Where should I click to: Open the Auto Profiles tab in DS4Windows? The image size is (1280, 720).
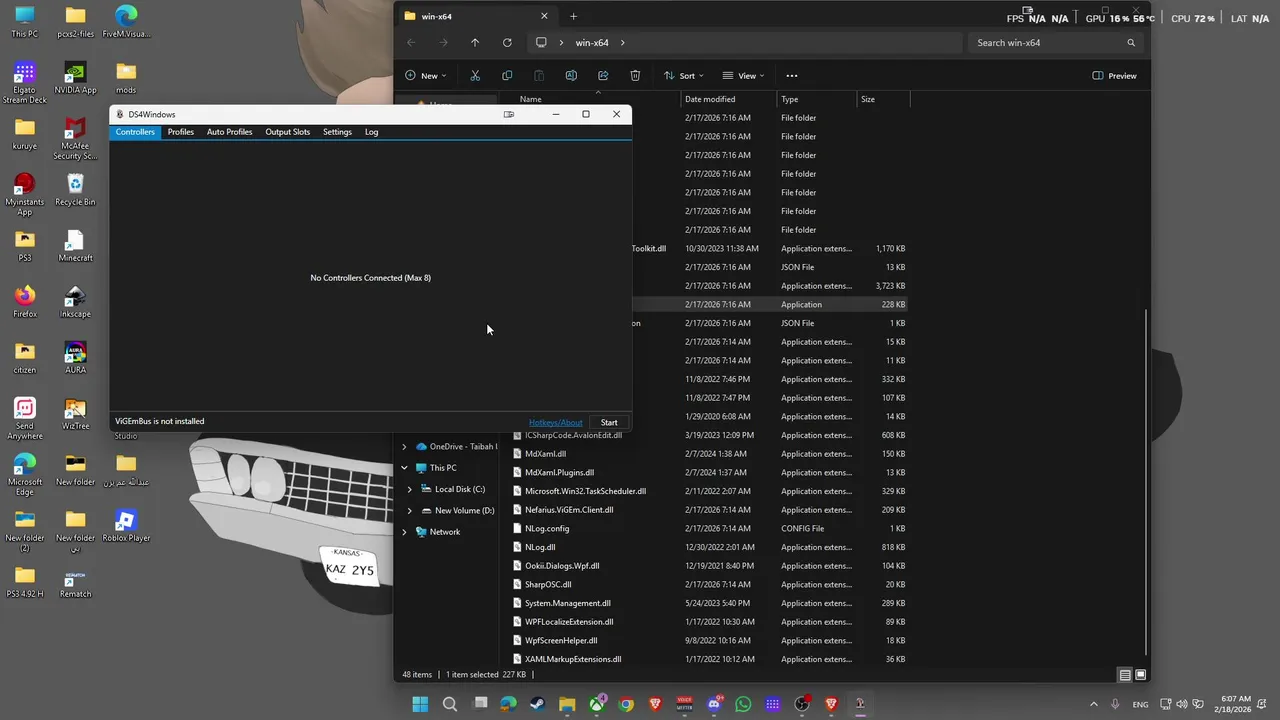229,132
